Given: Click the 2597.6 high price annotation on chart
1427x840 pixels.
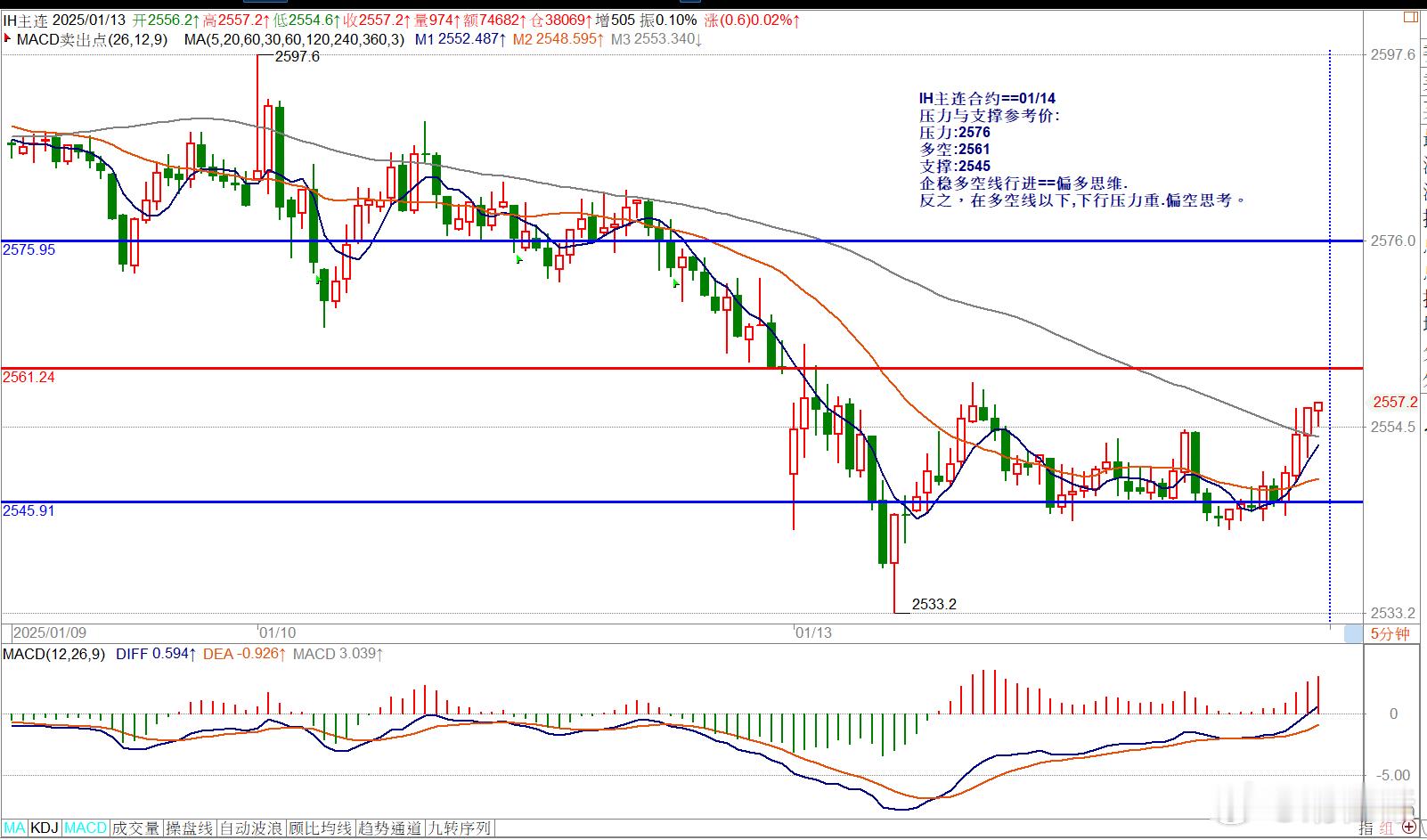Looking at the screenshot, I should [x=297, y=56].
